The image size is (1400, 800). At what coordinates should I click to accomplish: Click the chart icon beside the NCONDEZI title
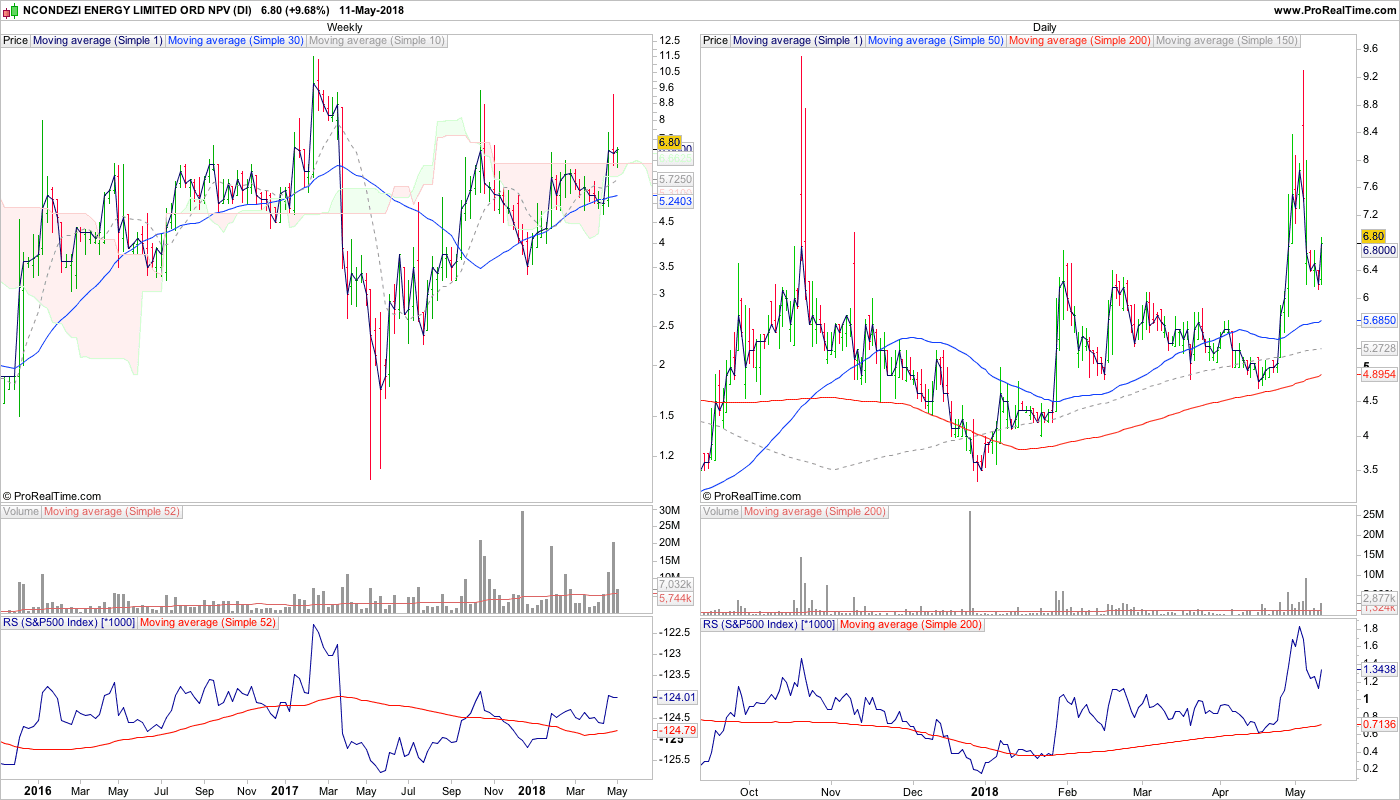(12, 10)
